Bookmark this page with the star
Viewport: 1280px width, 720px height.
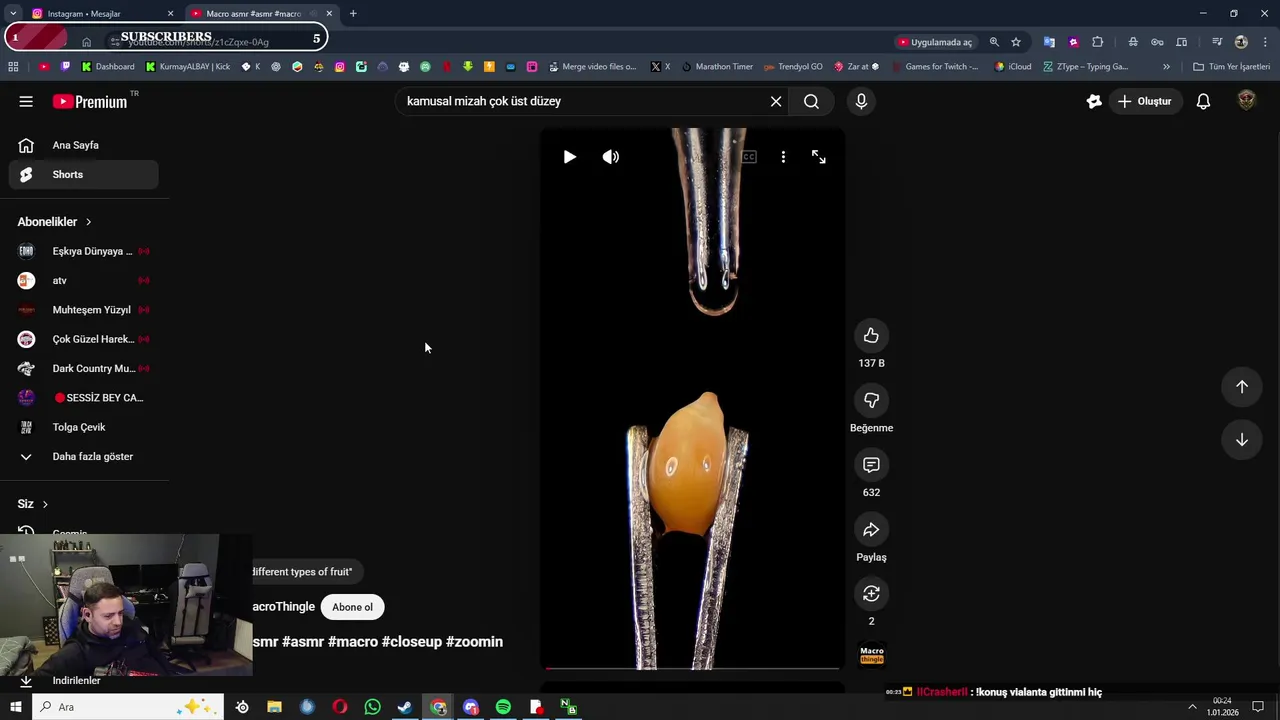1016,42
